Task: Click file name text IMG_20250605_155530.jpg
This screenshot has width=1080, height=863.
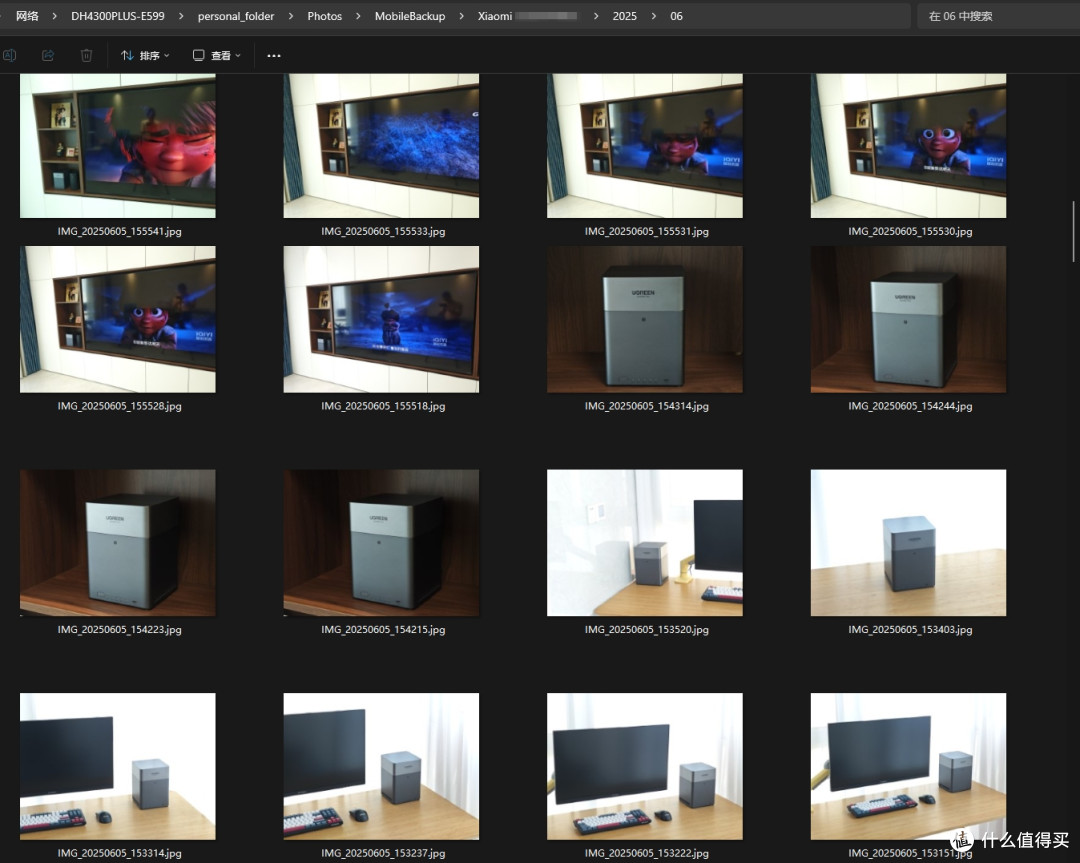Action: tap(910, 231)
